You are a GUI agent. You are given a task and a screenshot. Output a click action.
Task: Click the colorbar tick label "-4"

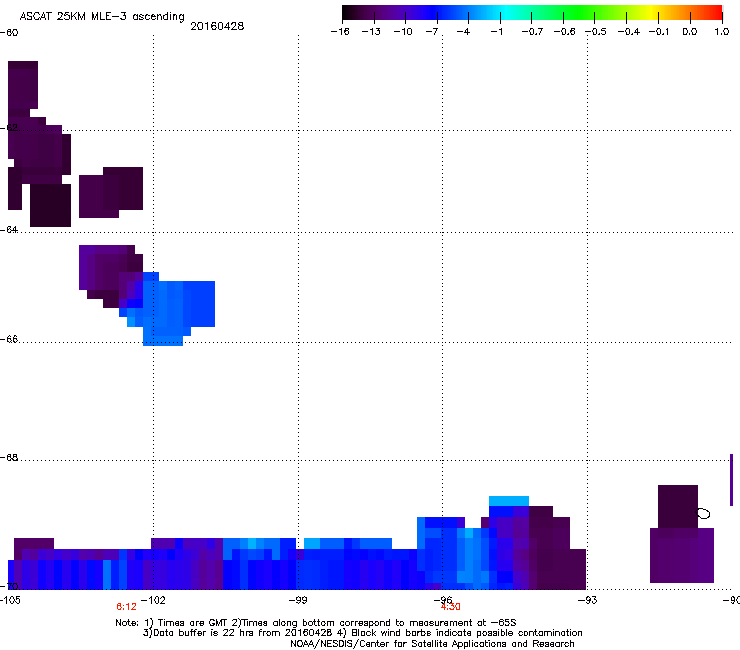coord(463,32)
